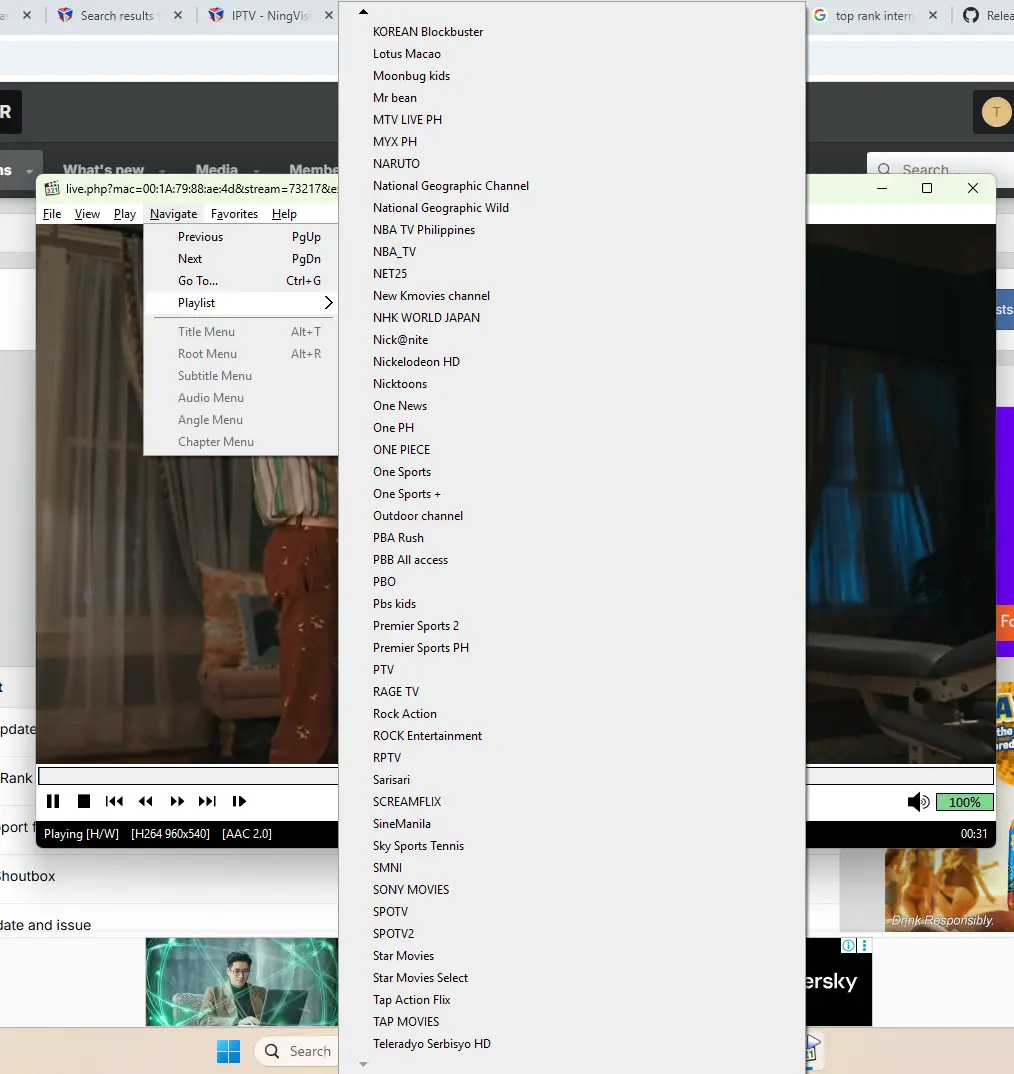Adjust the 100% volume slider

[x=964, y=802]
